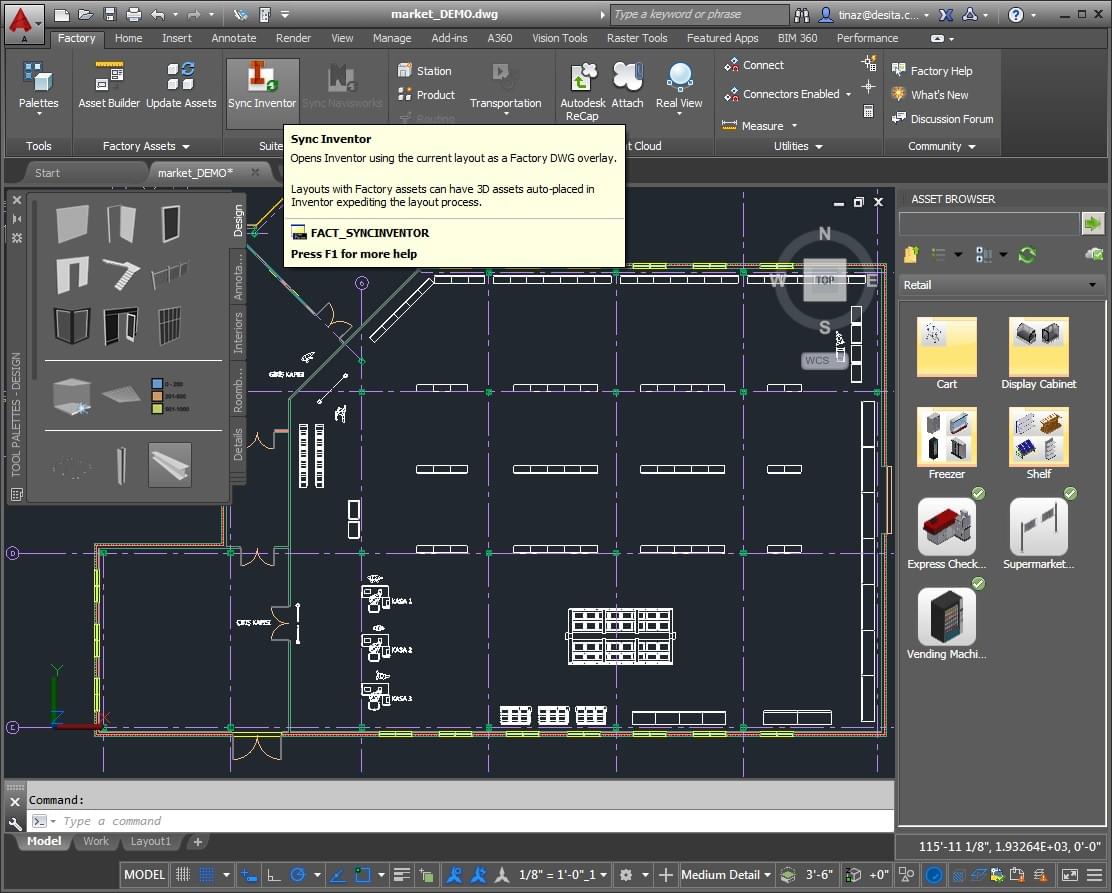Screen dimensions: 1112x893
Task: Toggle the MODEL space button
Action: coord(144,875)
